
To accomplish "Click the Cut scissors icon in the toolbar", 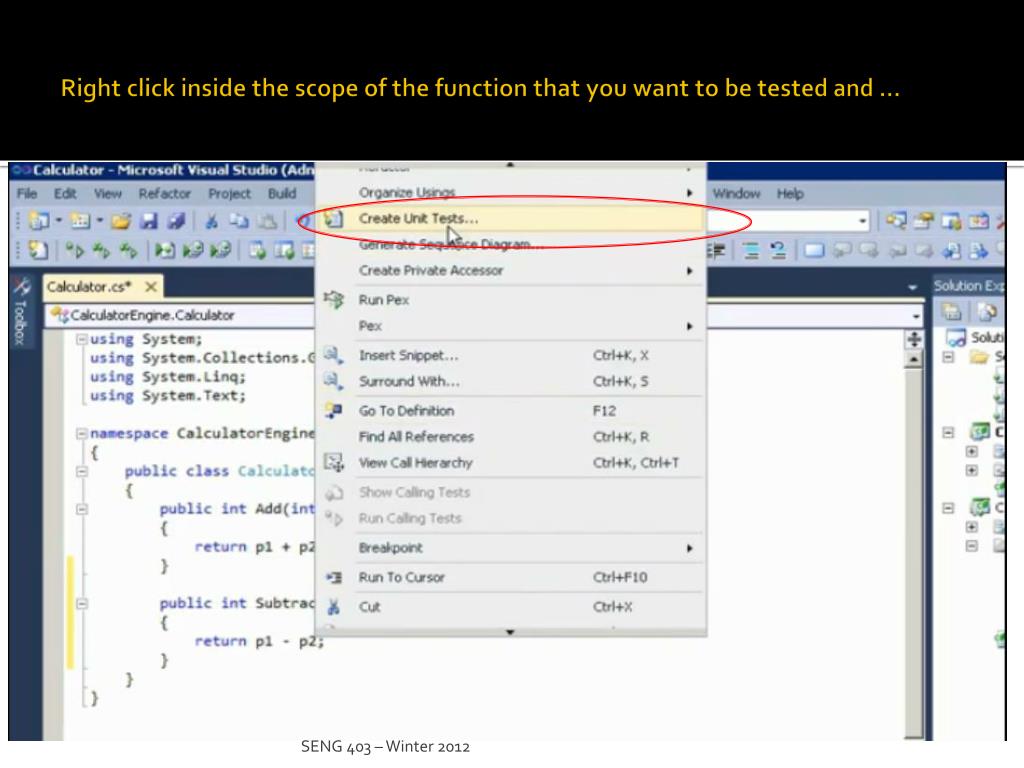I will (x=211, y=221).
